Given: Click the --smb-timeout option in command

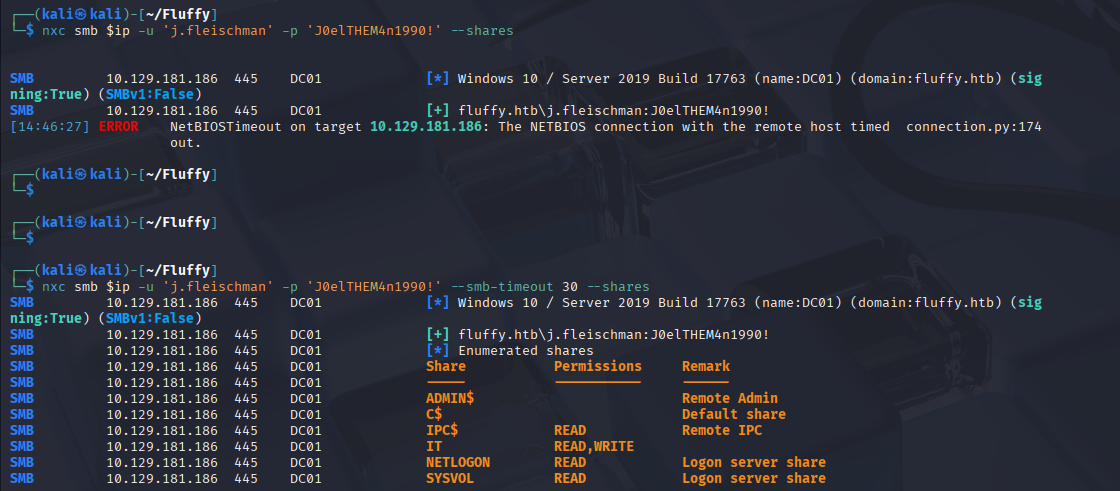Looking at the screenshot, I should [502, 287].
